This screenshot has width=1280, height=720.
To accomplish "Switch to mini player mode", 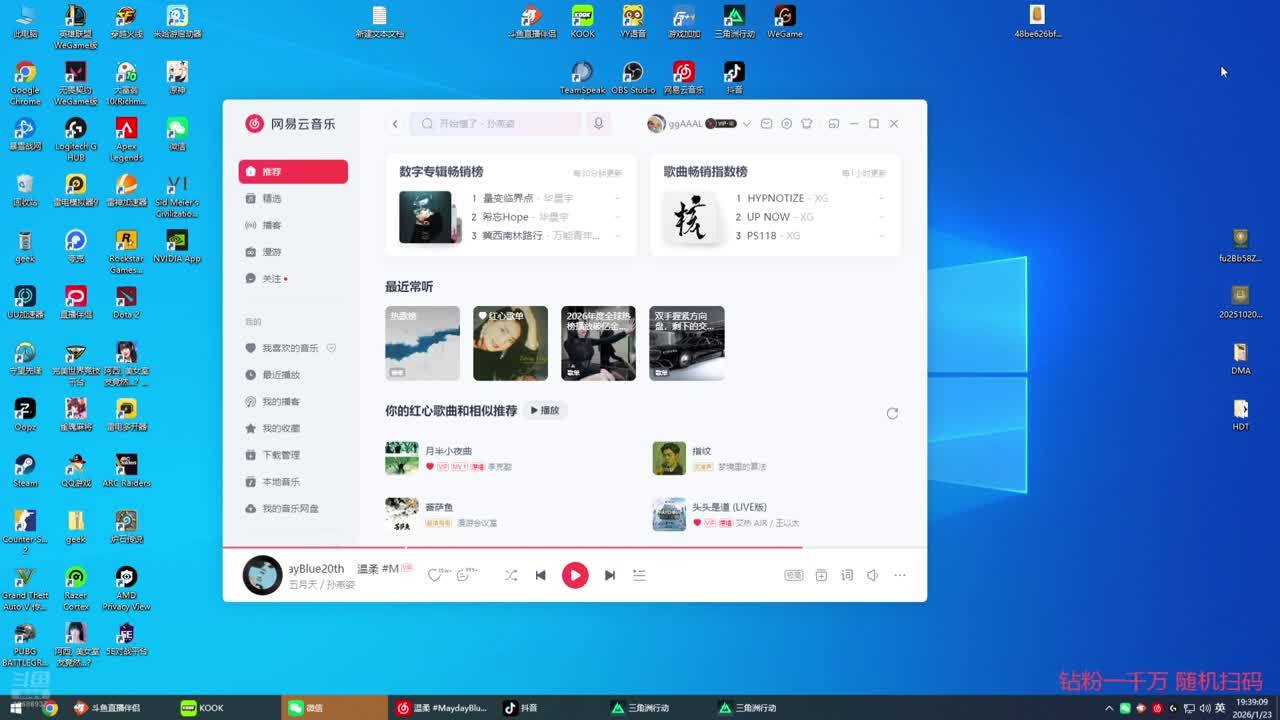I will pyautogui.click(x=833, y=124).
